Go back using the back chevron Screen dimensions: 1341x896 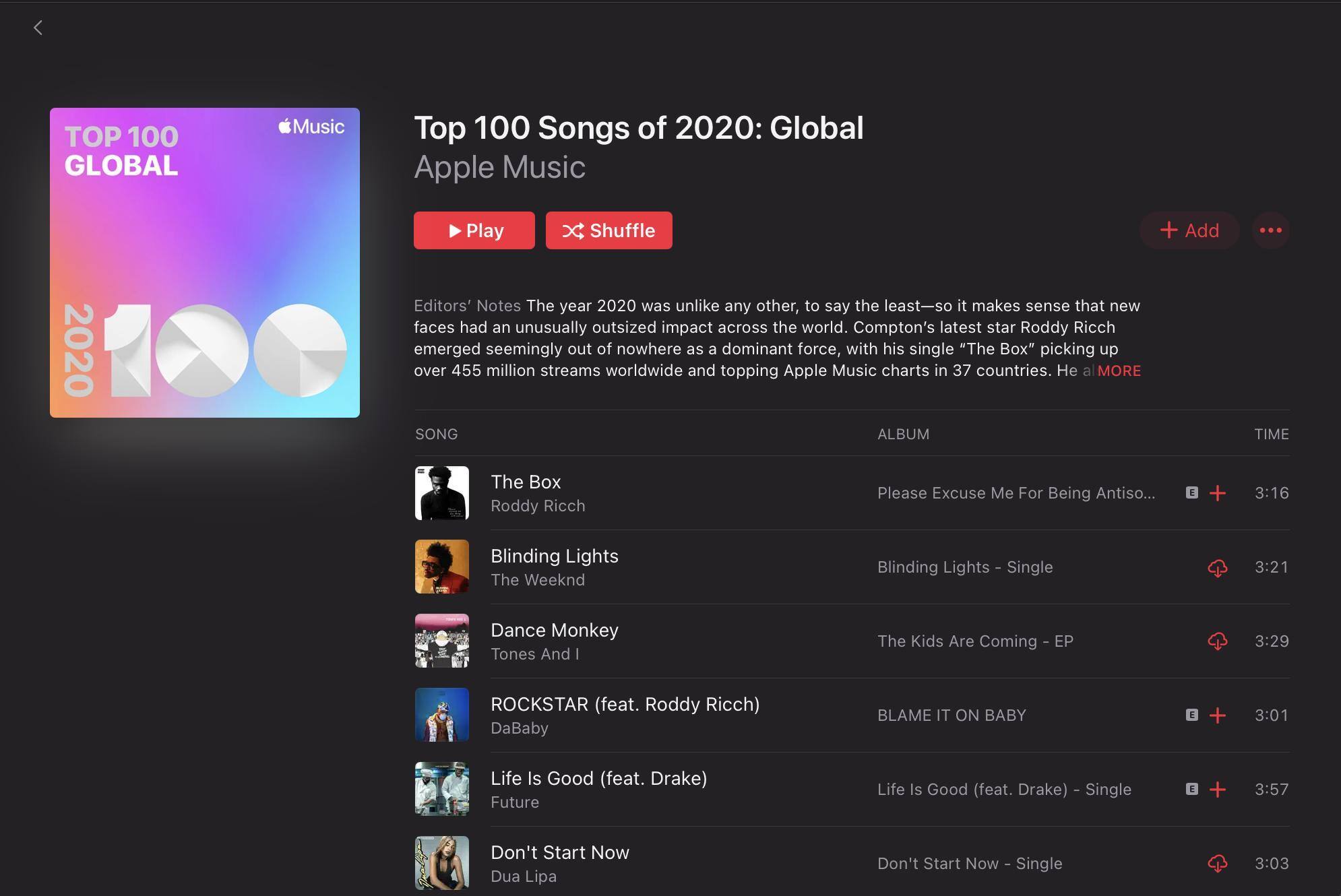click(38, 28)
